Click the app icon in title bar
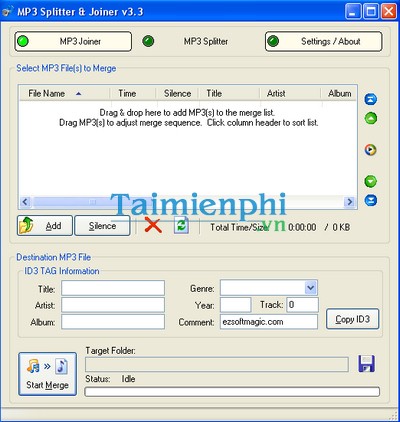 (x=7, y=12)
